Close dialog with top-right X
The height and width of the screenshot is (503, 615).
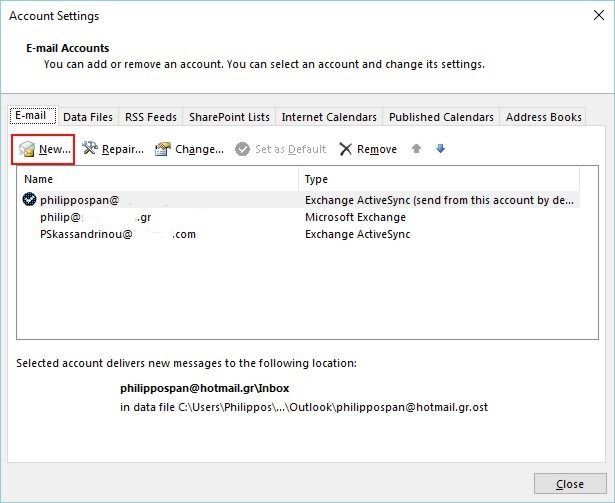pyautogui.click(x=599, y=15)
